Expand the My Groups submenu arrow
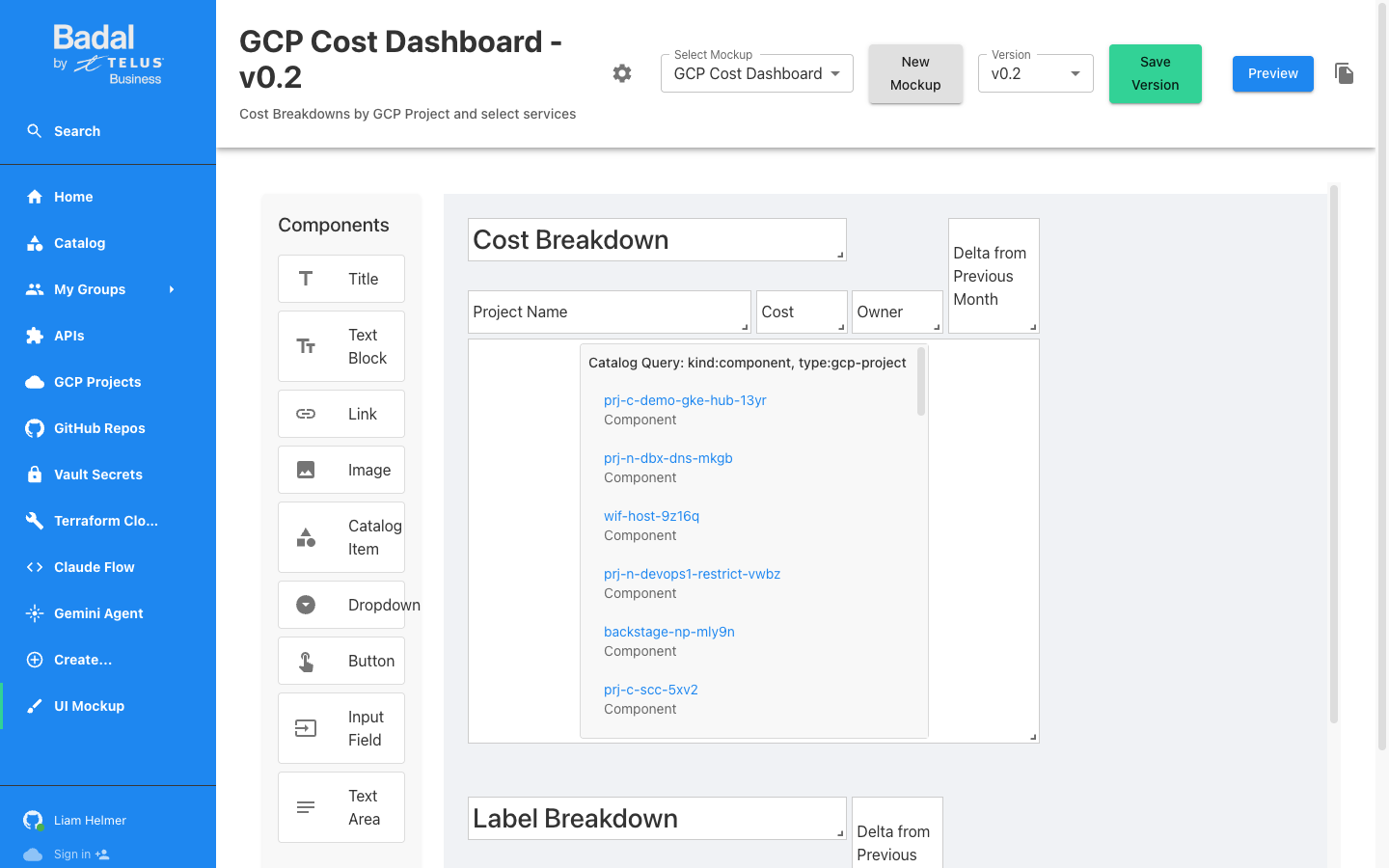This screenshot has width=1389, height=868. click(172, 289)
